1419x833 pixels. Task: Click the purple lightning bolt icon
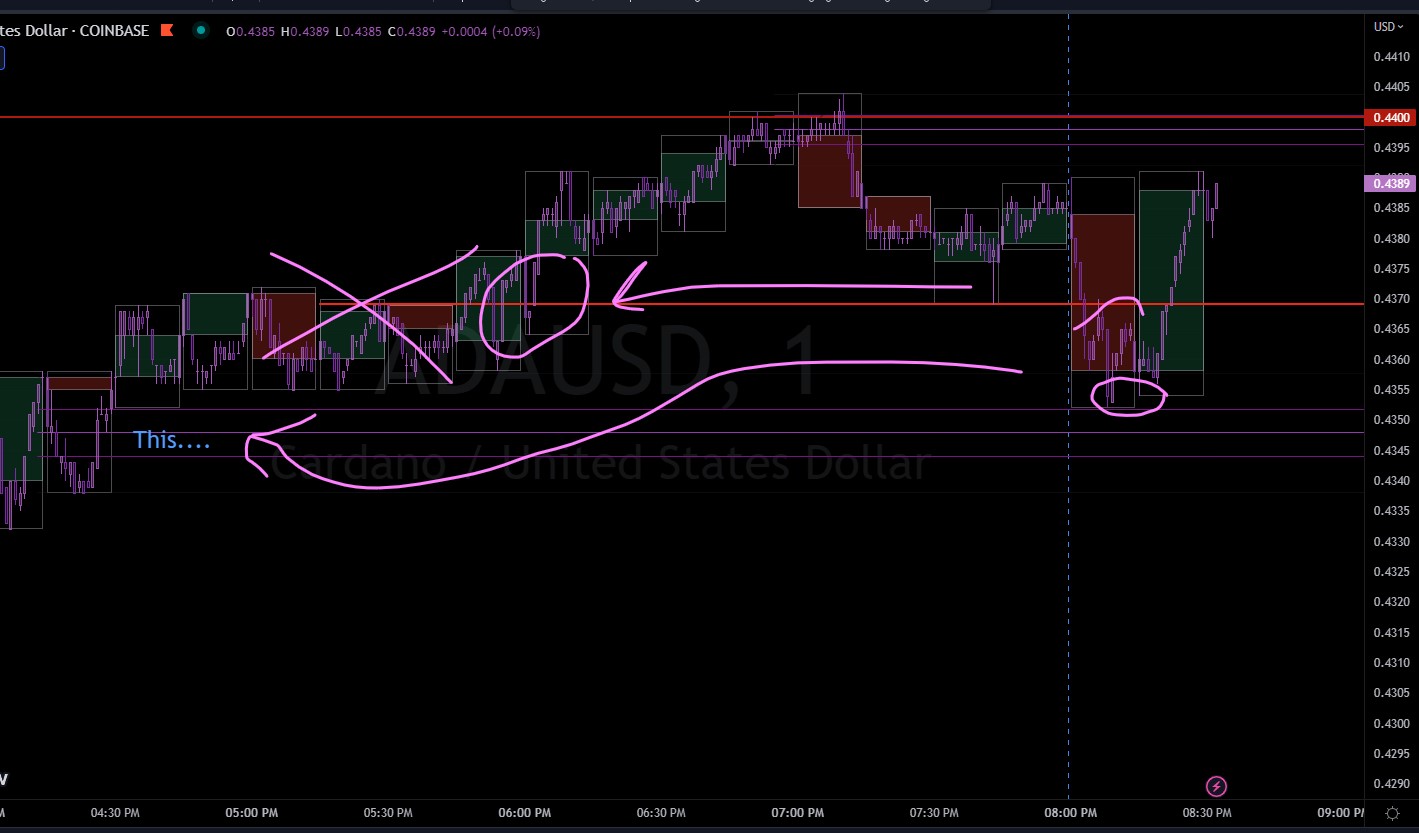pyautogui.click(x=1217, y=786)
